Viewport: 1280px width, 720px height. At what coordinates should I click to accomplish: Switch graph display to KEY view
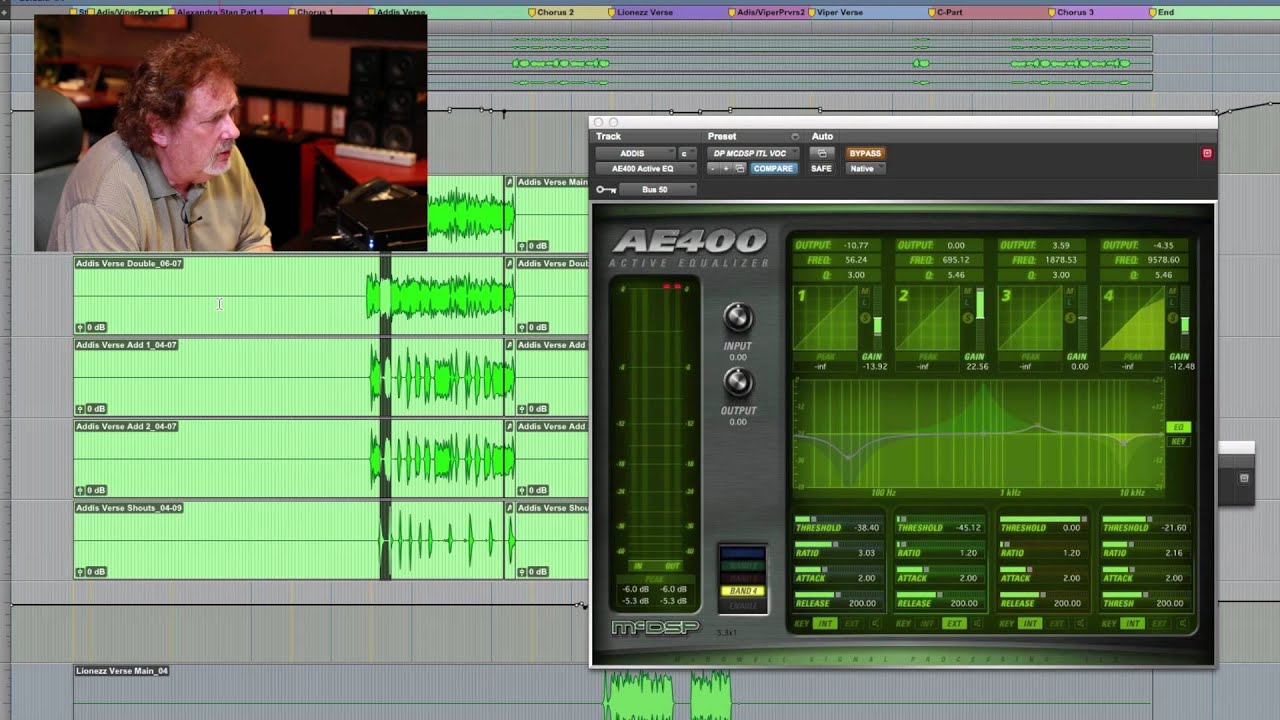click(x=1178, y=441)
